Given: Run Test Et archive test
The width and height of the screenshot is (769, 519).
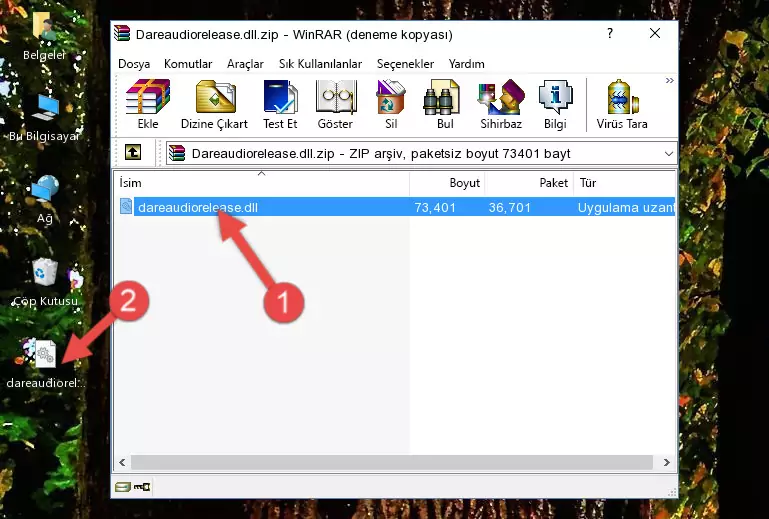Looking at the screenshot, I should tap(280, 104).
